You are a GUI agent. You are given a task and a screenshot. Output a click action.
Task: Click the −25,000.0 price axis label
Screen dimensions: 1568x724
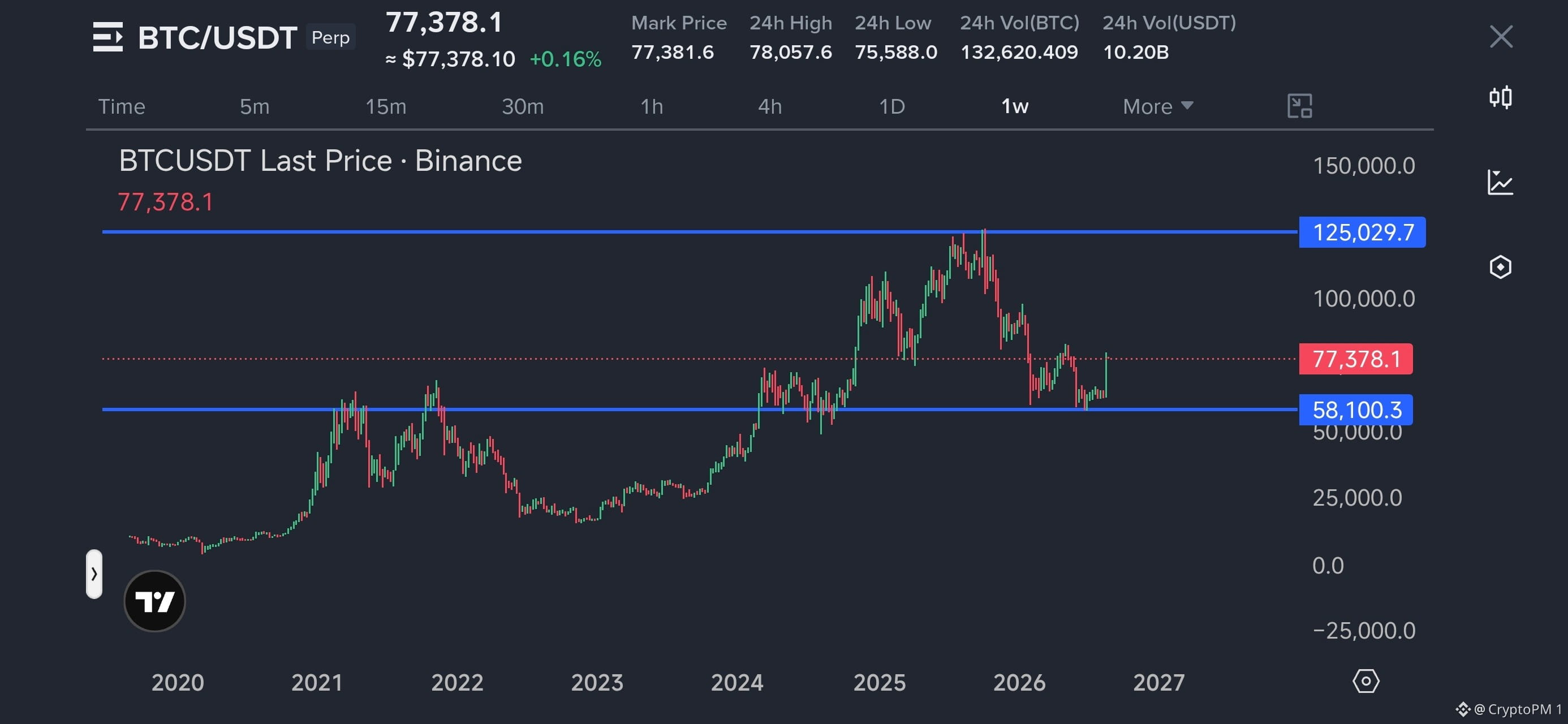[x=1364, y=630]
